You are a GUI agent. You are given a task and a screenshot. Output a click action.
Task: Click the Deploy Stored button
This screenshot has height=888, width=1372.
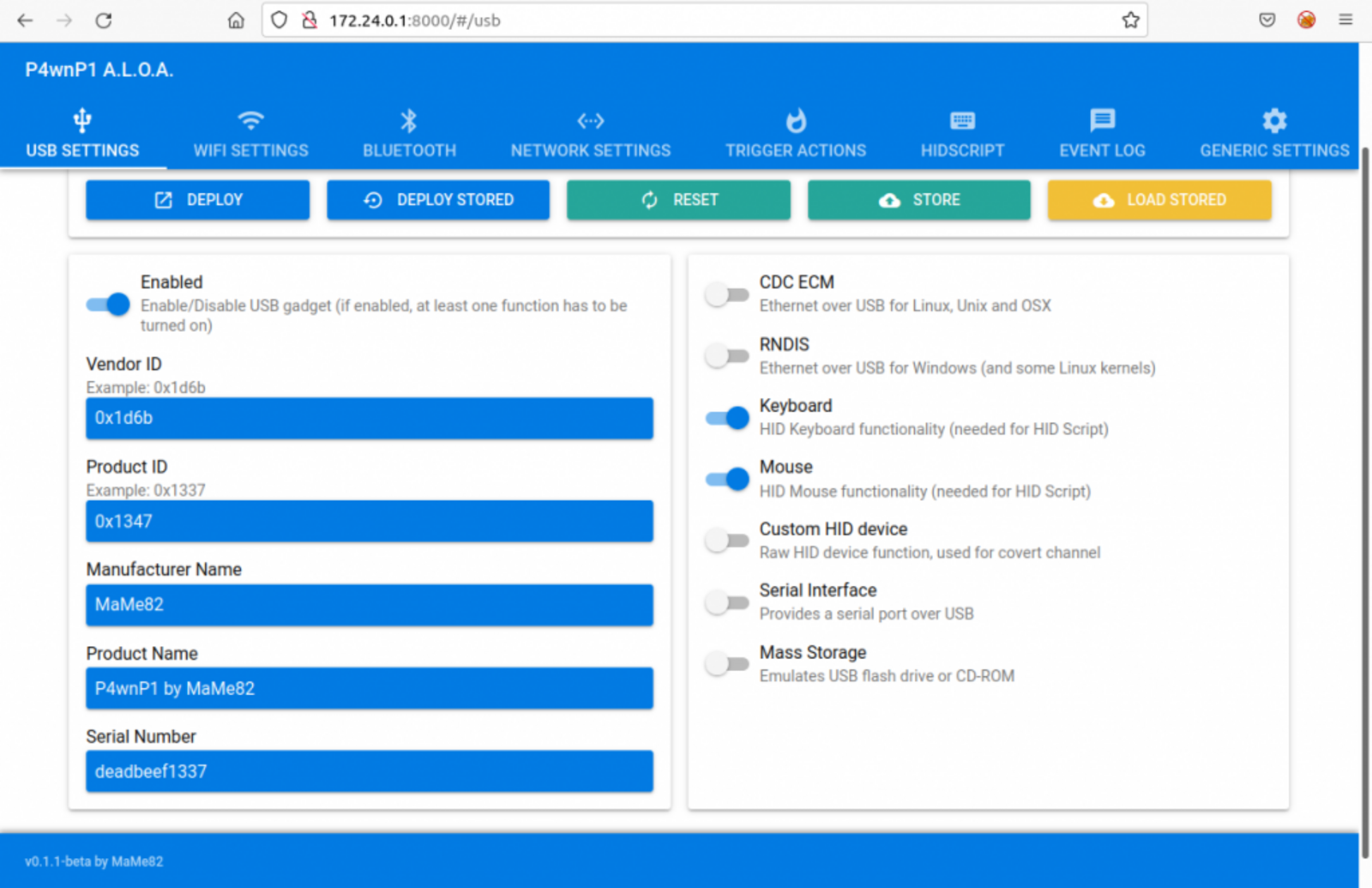click(438, 200)
